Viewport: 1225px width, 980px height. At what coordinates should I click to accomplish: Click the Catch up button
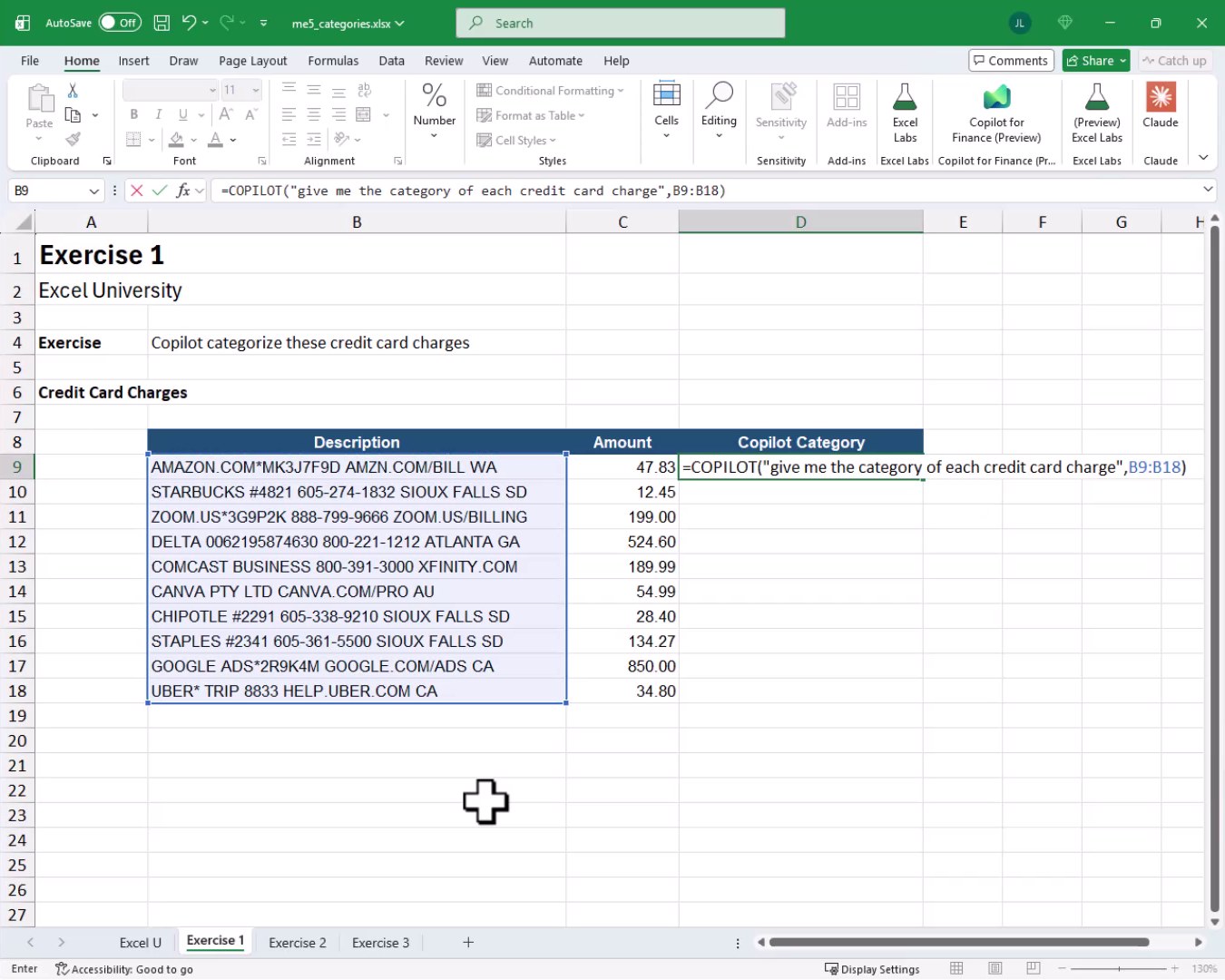pyautogui.click(x=1174, y=61)
